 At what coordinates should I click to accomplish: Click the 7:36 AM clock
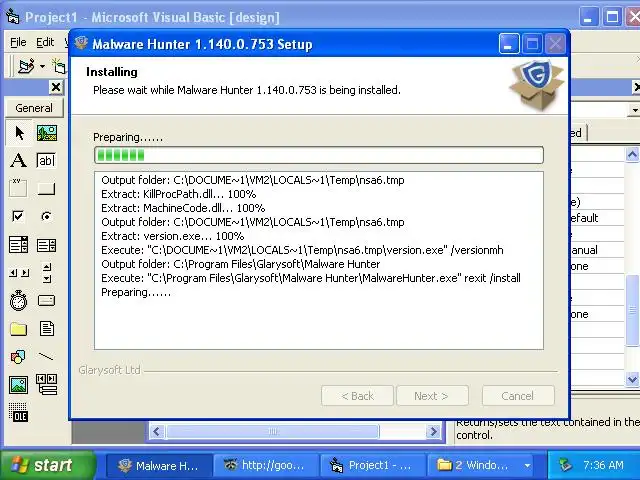click(603, 465)
